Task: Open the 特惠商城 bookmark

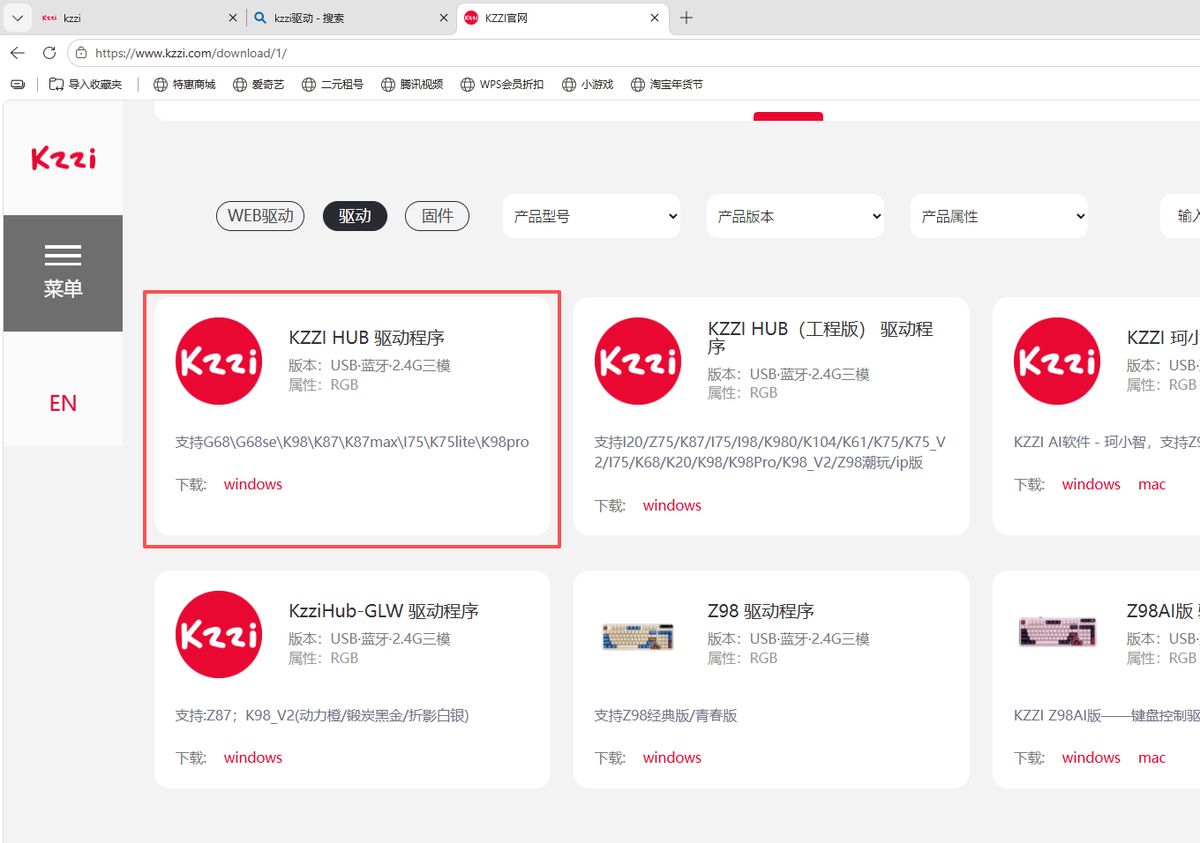Action: (x=184, y=85)
